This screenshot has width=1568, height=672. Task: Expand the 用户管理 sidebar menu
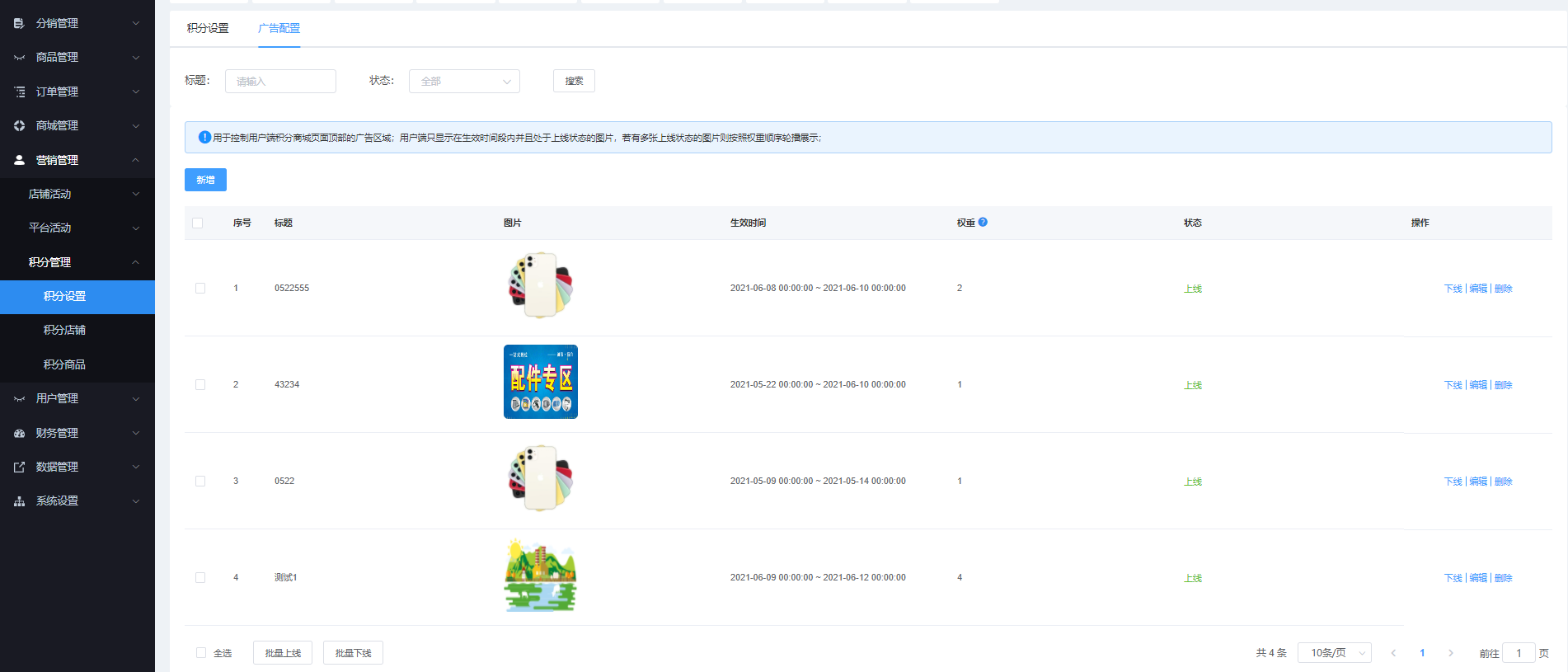tap(77, 398)
